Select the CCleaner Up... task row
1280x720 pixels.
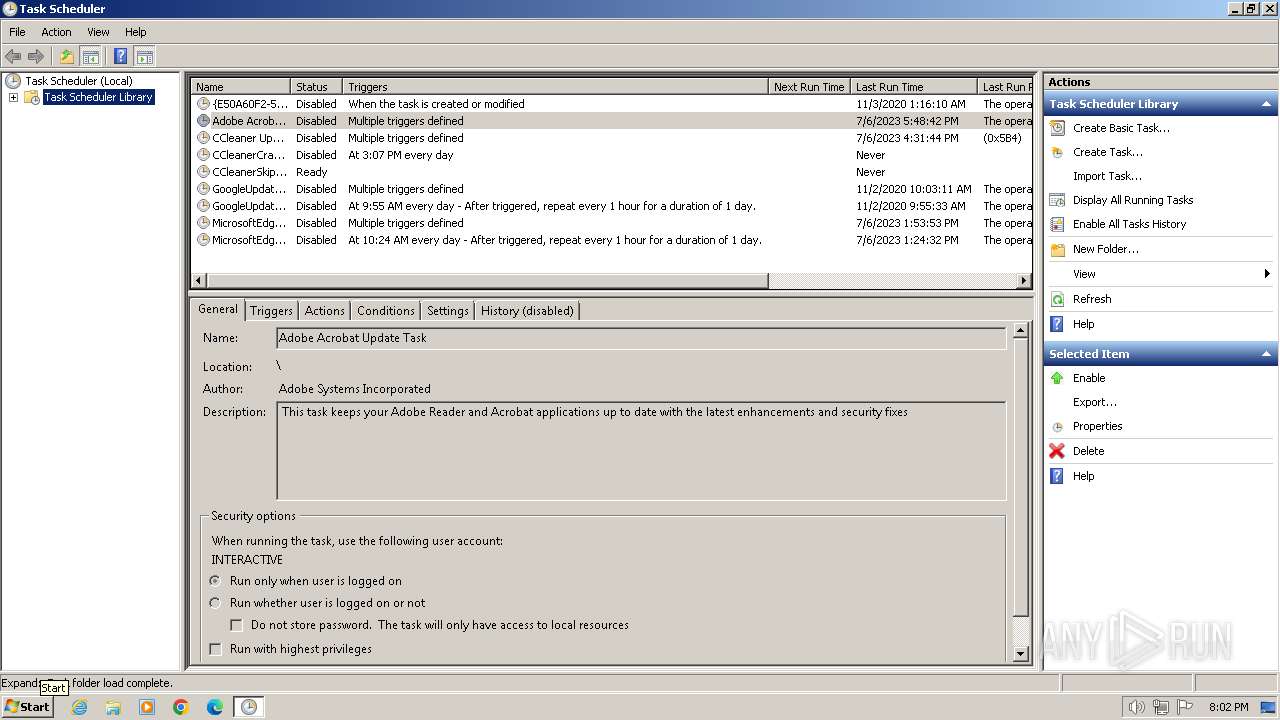611,138
